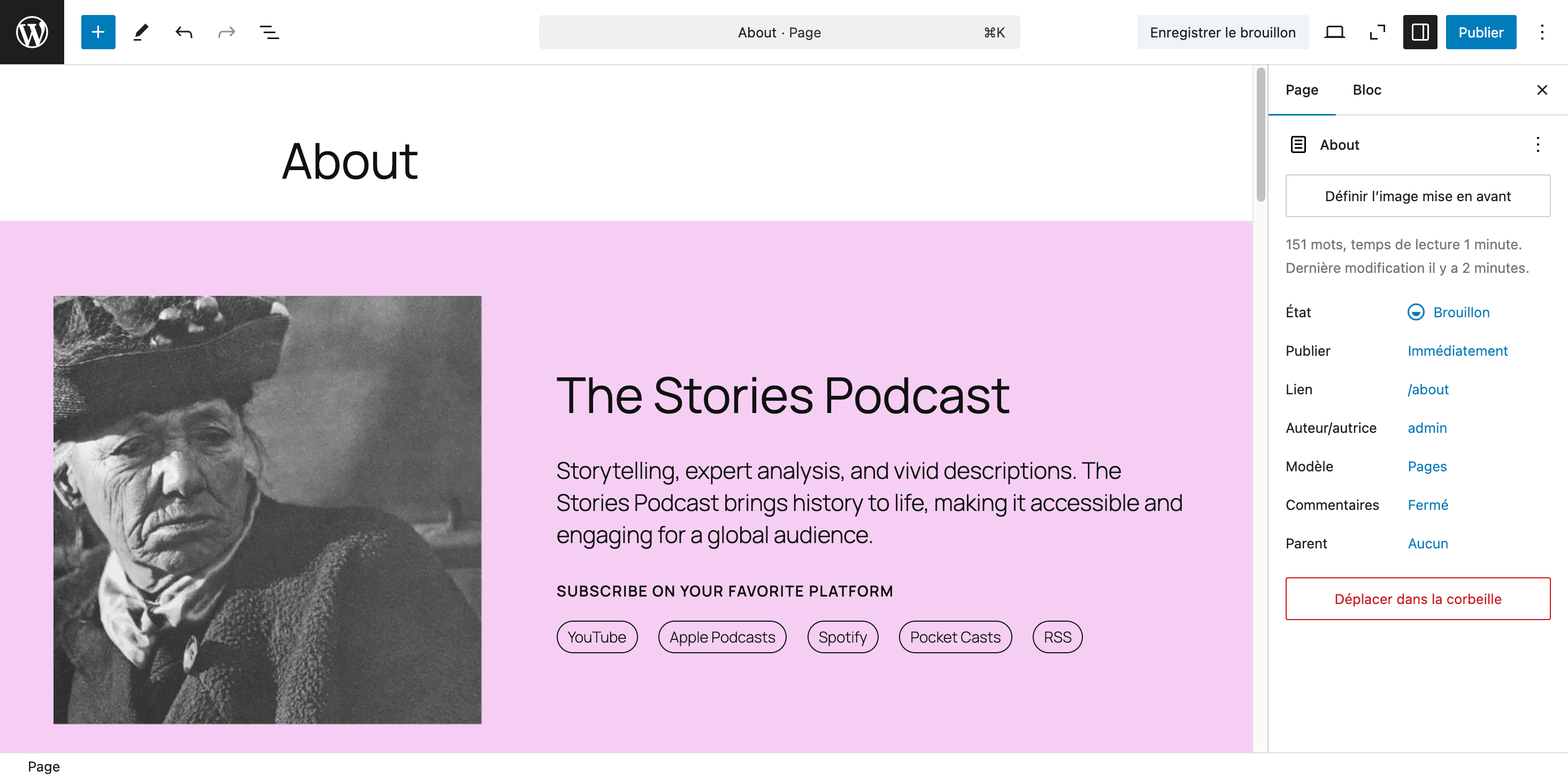Open the Document Overview list icon

269,32
